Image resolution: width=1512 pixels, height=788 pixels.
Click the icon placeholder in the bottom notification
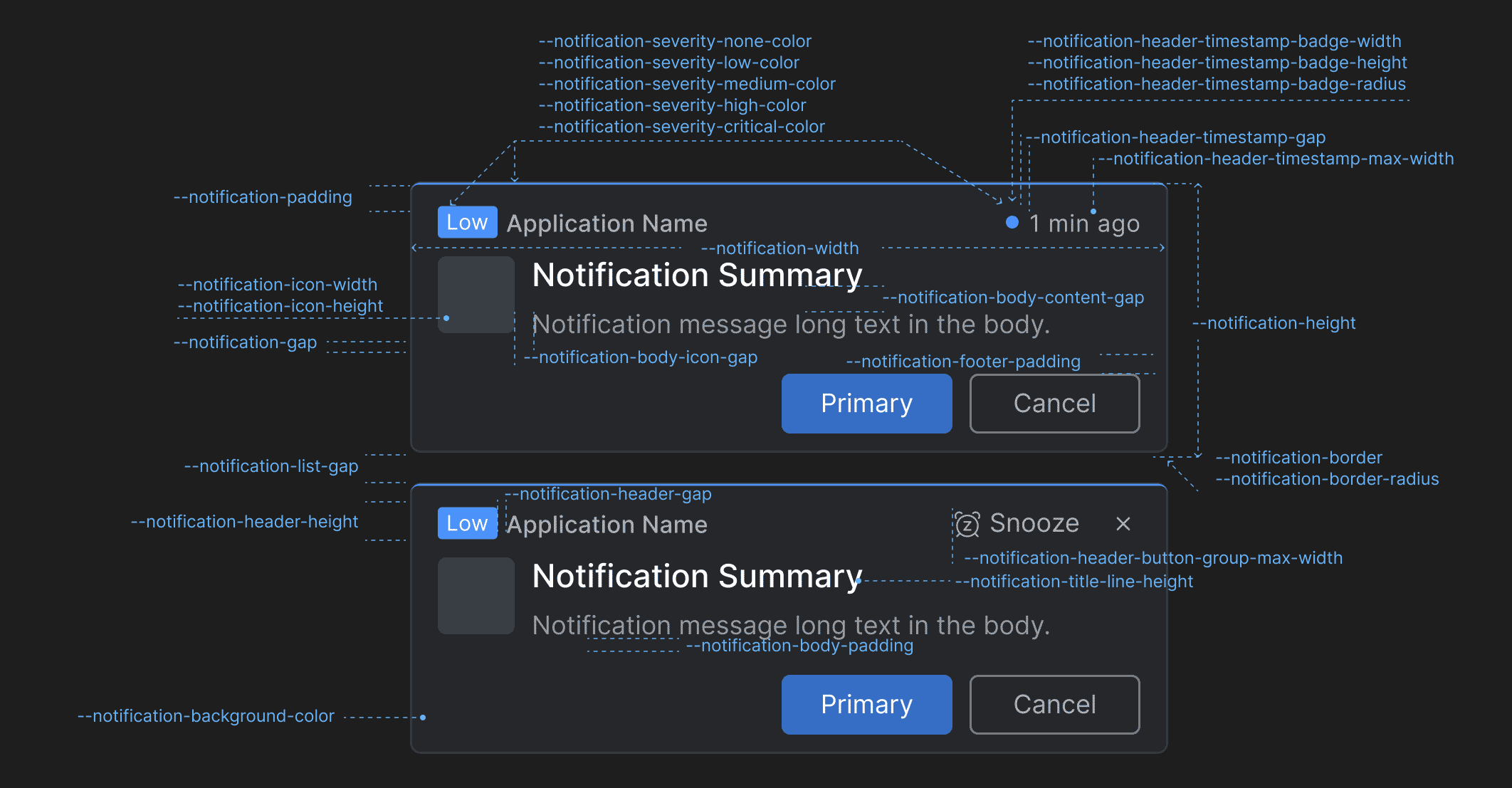[x=476, y=595]
